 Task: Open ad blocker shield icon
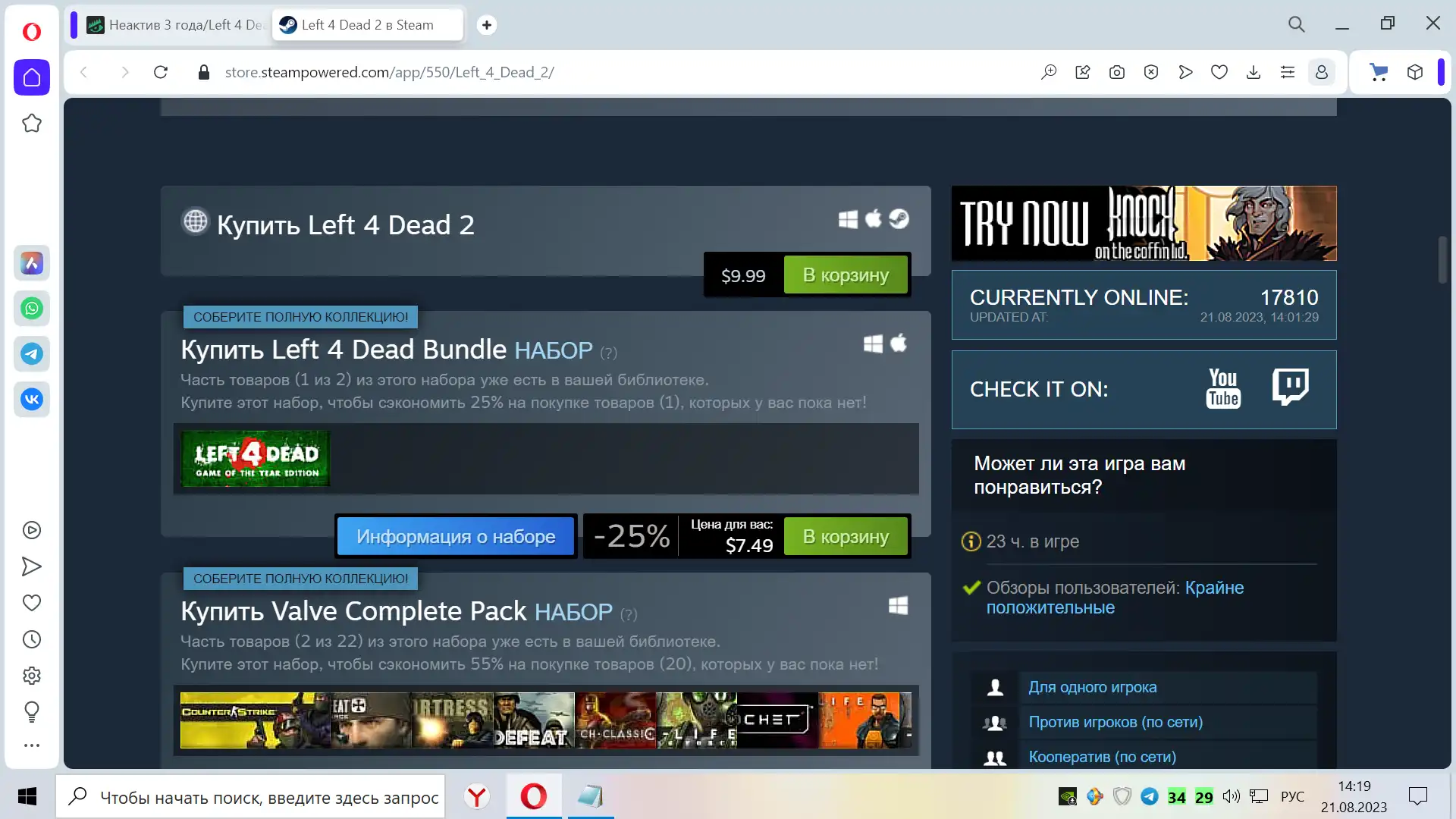1151,72
